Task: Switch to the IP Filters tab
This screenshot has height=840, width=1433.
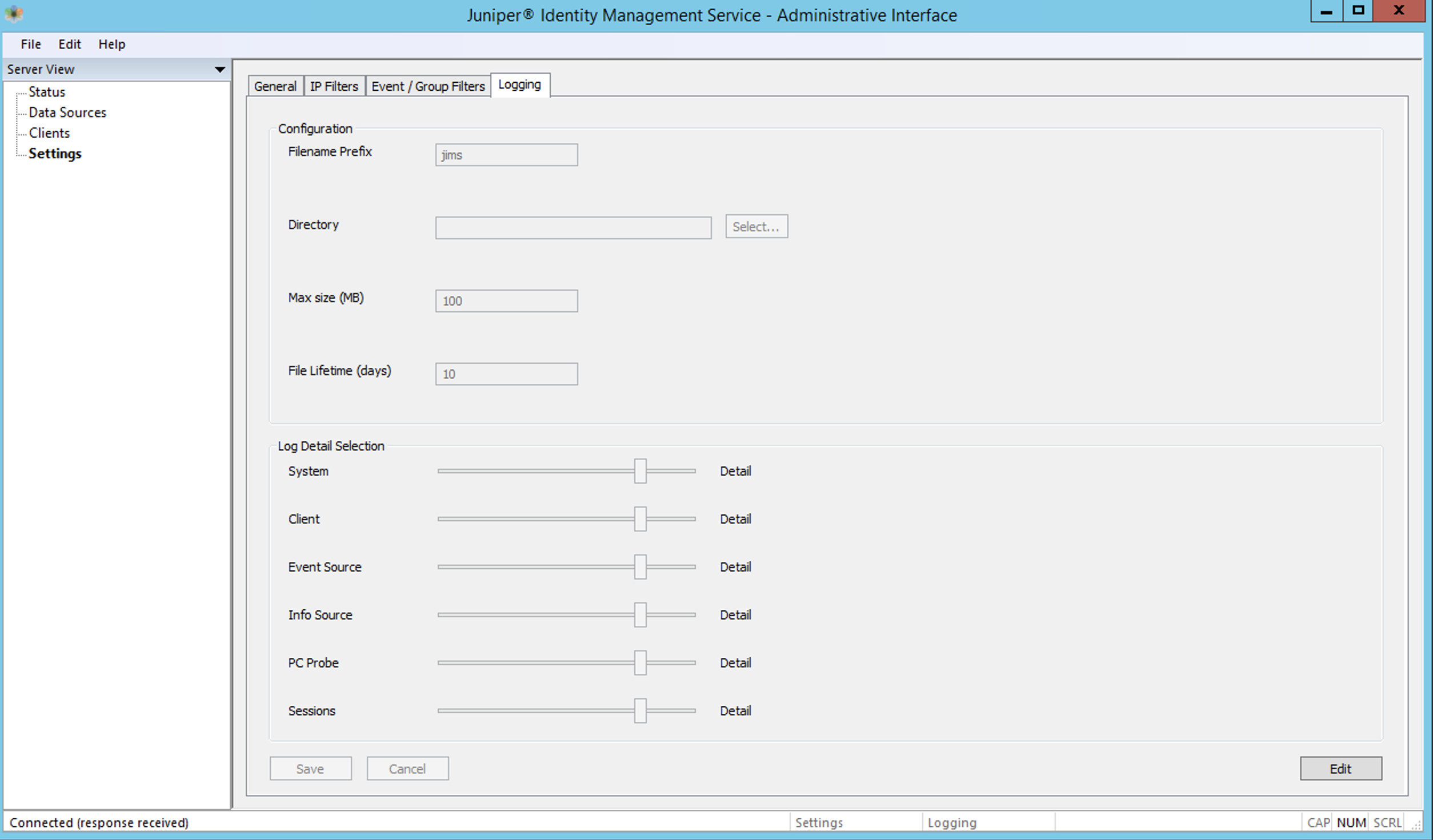Action: point(334,86)
